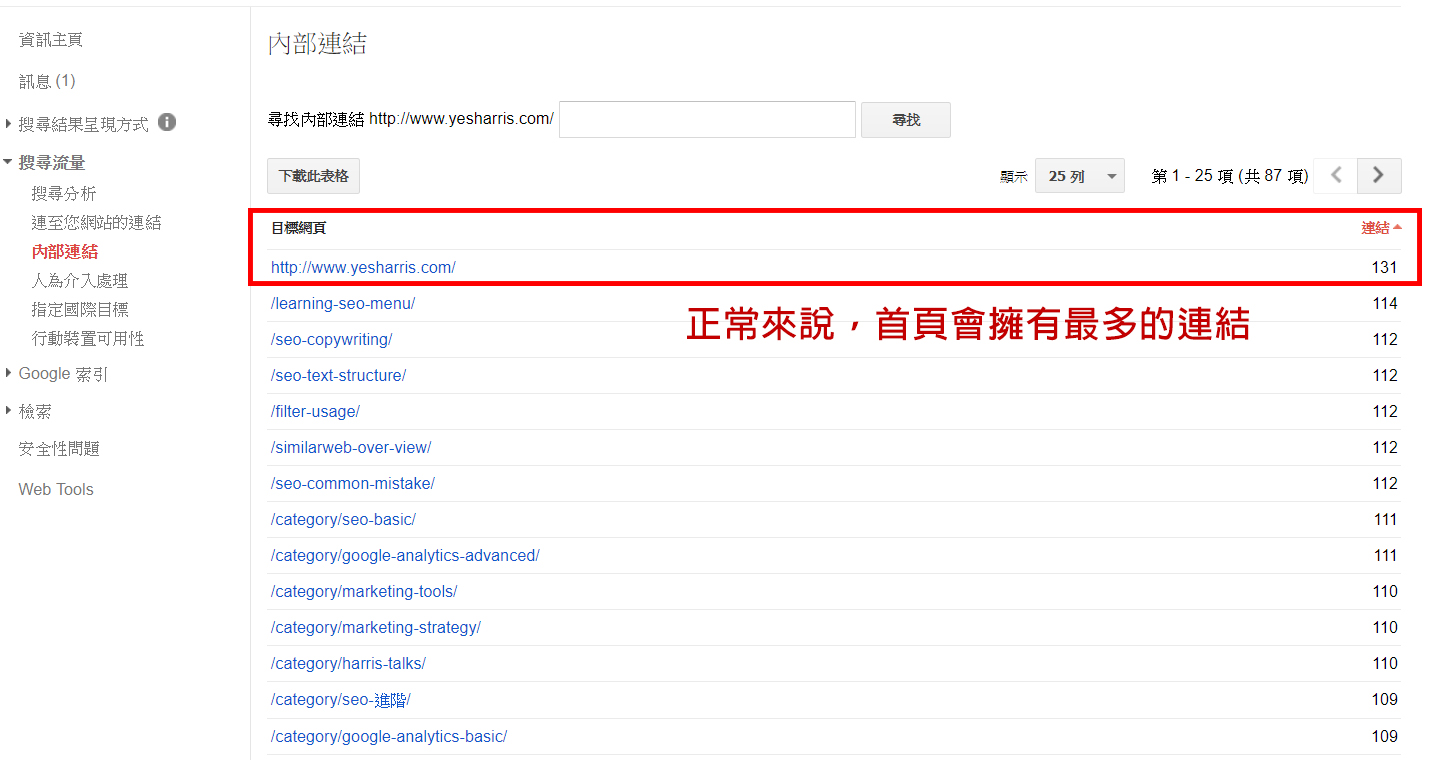The height and width of the screenshot is (760, 1429).
Task: Go to the previous page arrow
Action: click(1336, 176)
